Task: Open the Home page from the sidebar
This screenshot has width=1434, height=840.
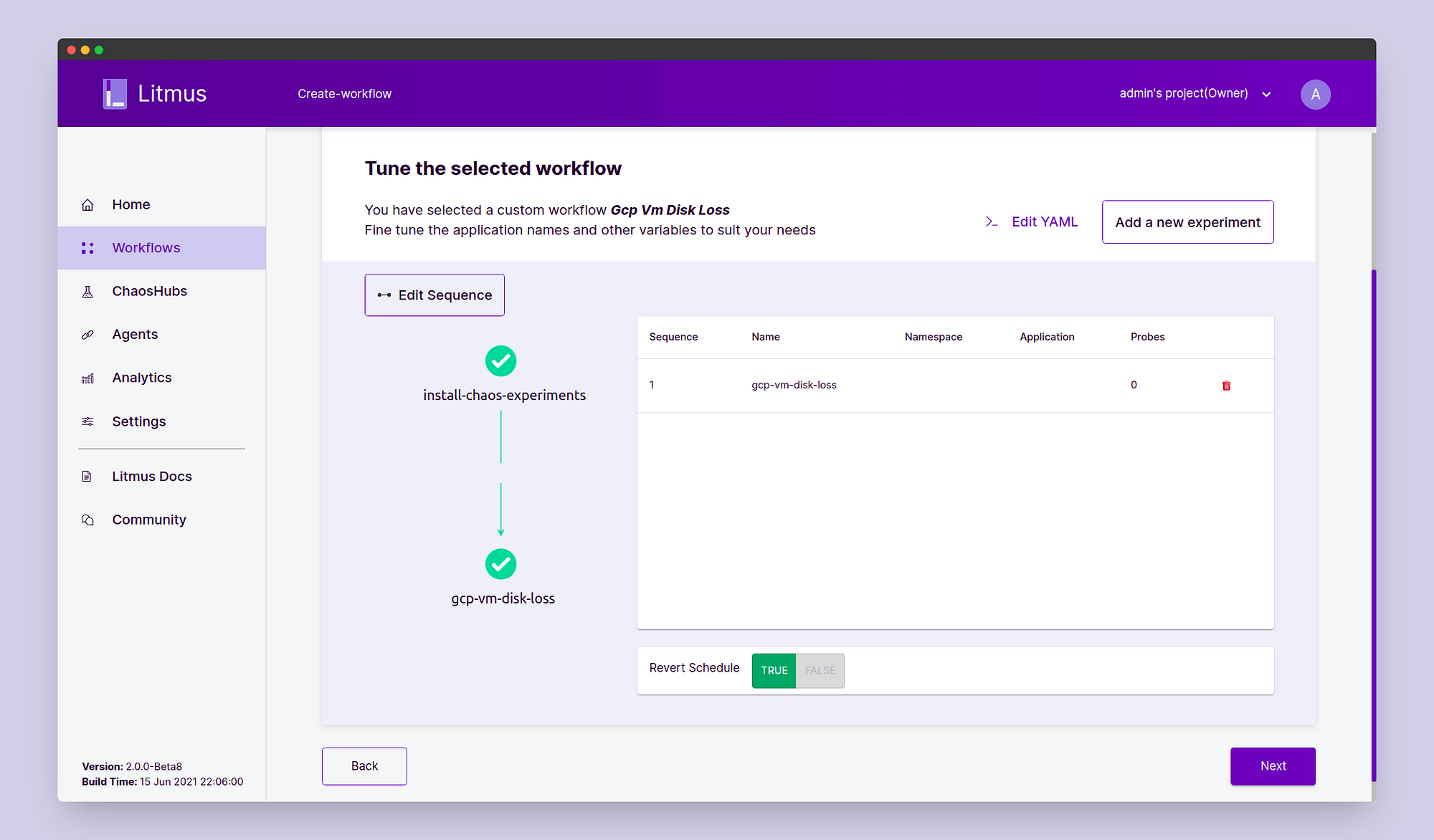Action: click(161, 204)
